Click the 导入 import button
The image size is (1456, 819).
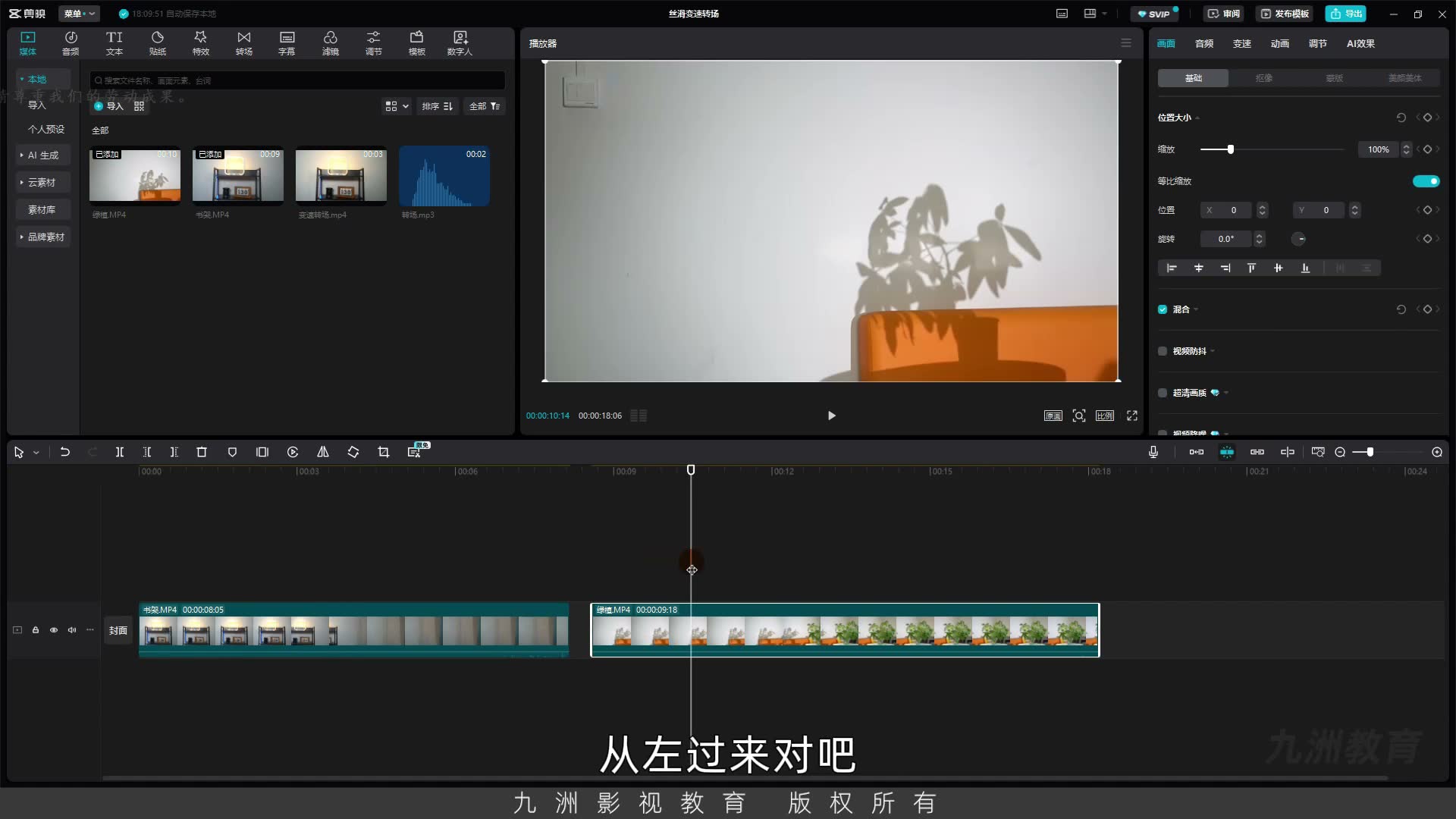coord(109,106)
